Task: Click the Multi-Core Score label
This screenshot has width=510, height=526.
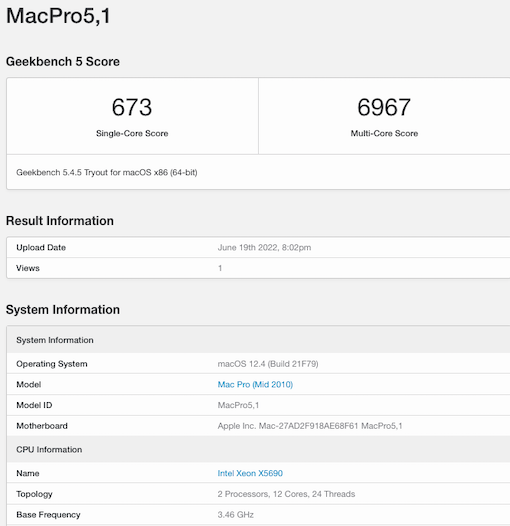Action: tap(384, 134)
